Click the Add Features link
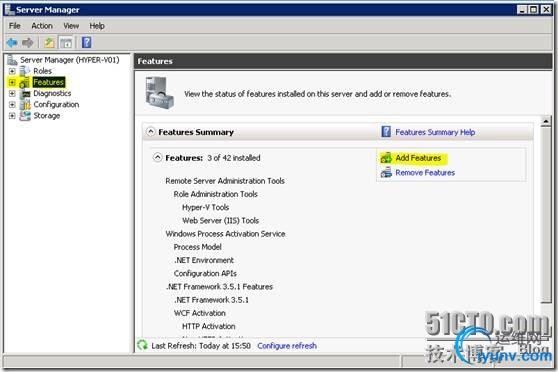The image size is (558, 372). (418, 158)
